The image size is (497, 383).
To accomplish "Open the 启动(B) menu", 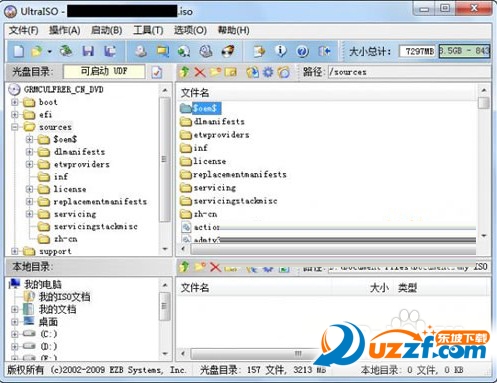I will (x=106, y=30).
